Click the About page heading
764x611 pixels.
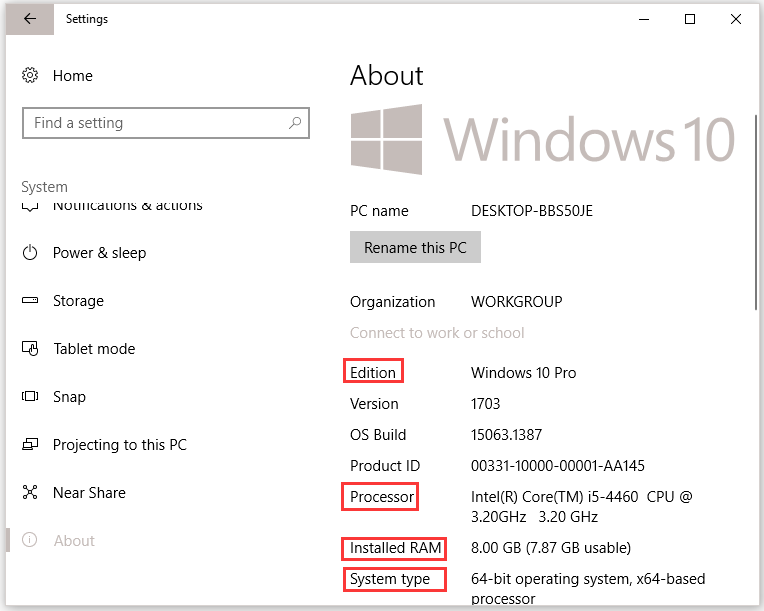pos(387,76)
